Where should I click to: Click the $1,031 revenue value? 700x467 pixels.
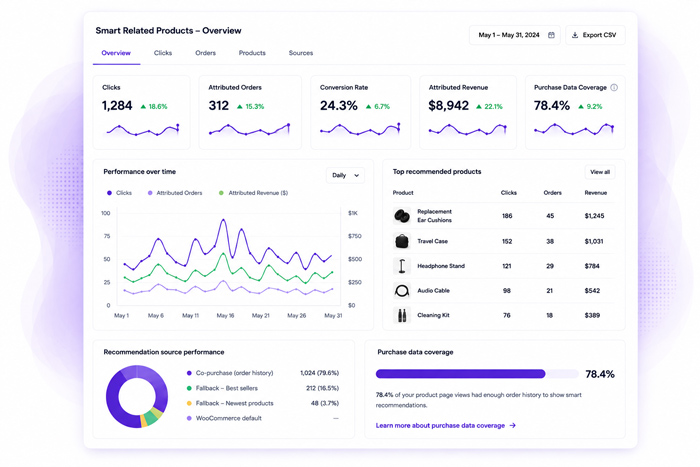click(x=594, y=242)
